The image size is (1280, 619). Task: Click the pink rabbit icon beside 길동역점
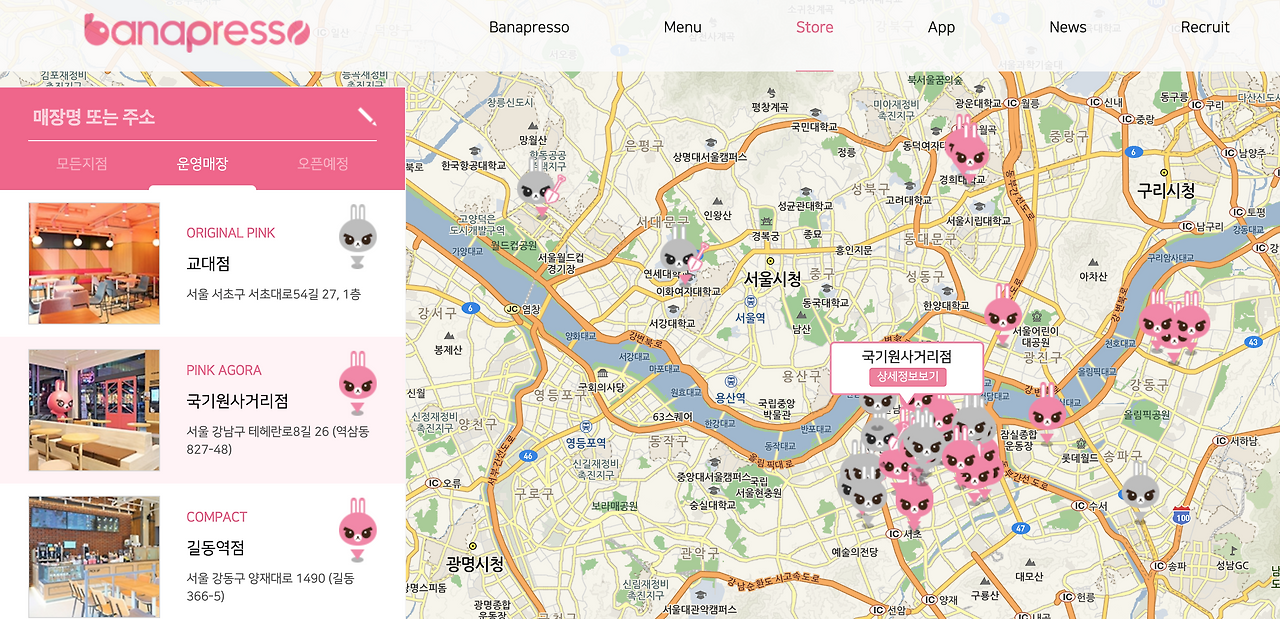click(357, 531)
